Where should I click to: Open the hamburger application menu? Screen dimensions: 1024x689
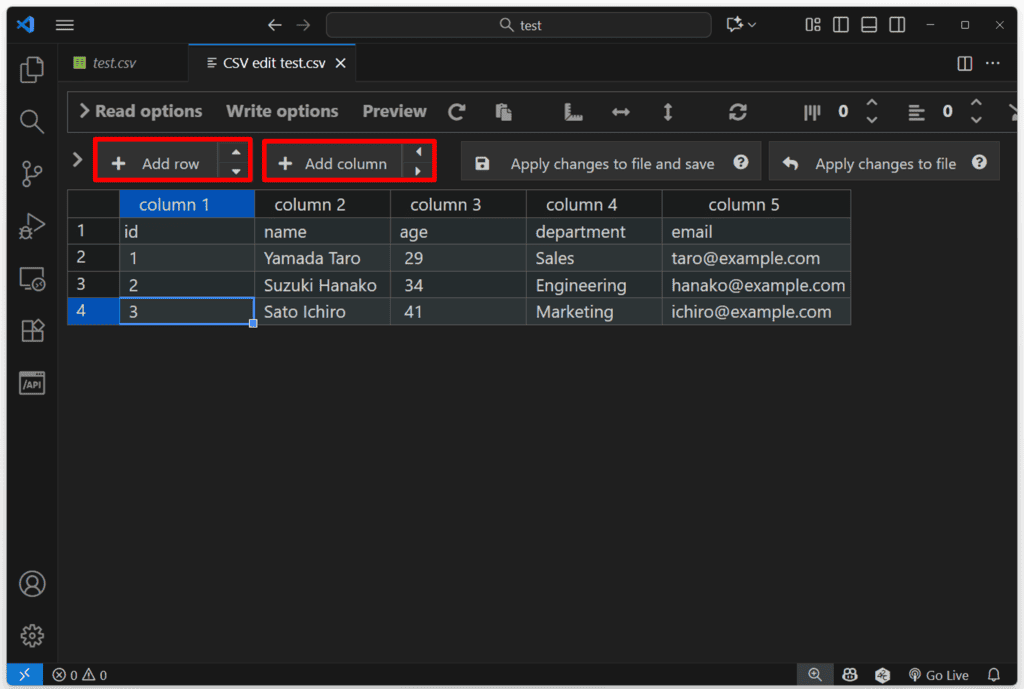[x=65, y=25]
